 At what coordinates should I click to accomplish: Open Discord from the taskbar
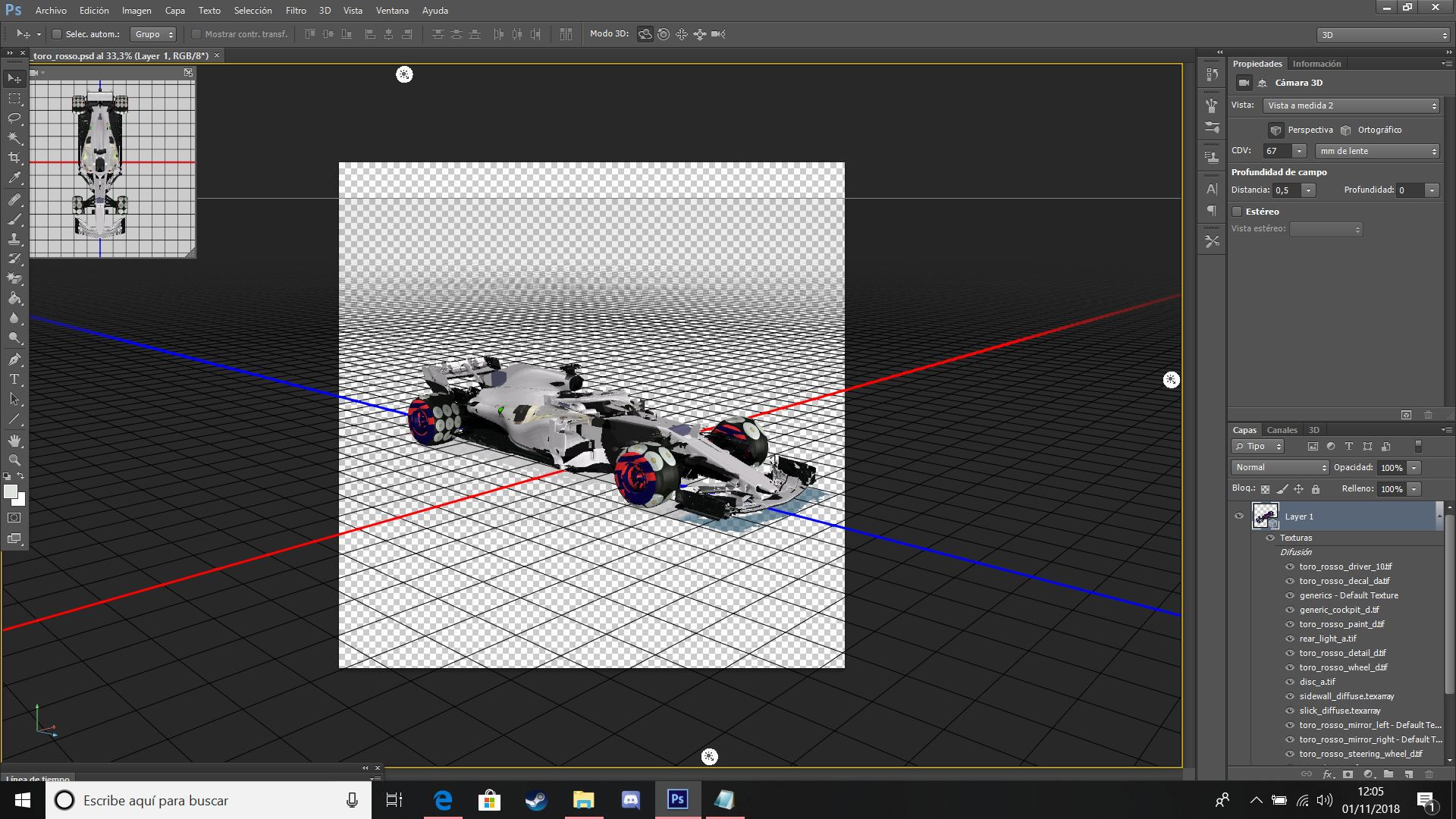click(x=630, y=800)
